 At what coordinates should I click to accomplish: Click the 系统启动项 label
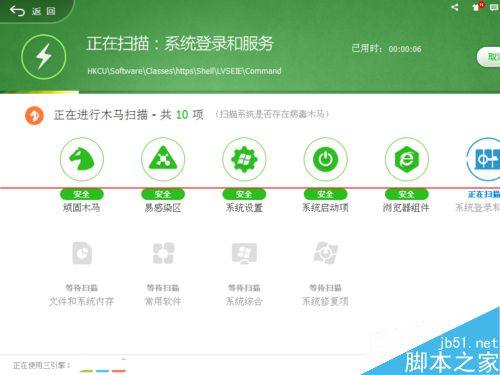(325, 208)
